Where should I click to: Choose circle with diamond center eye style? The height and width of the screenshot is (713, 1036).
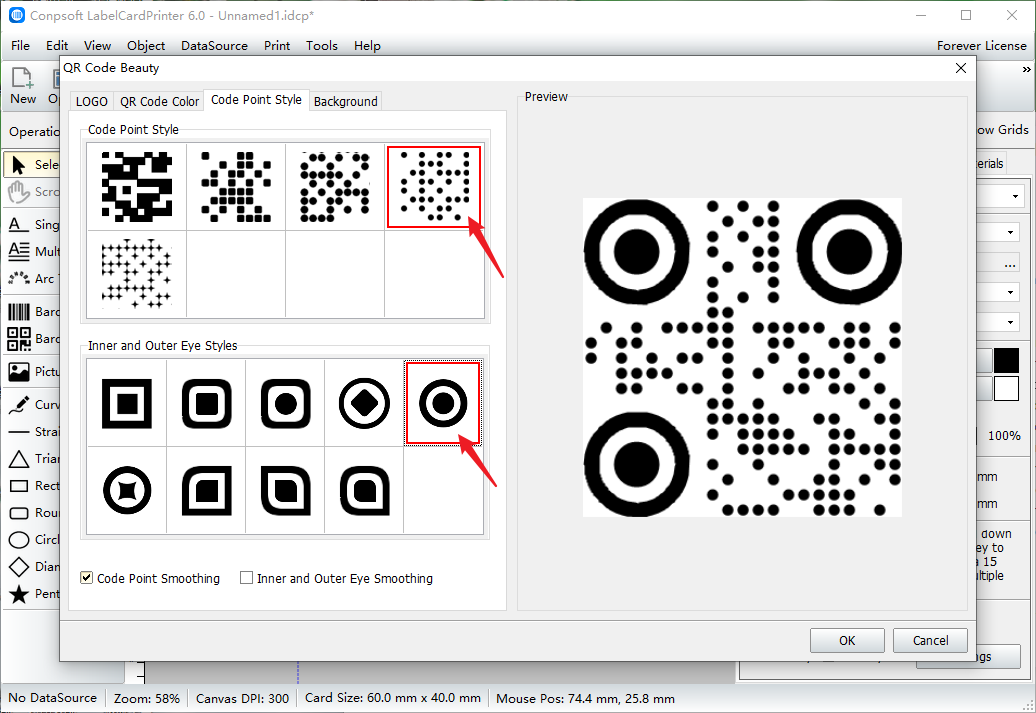(364, 403)
